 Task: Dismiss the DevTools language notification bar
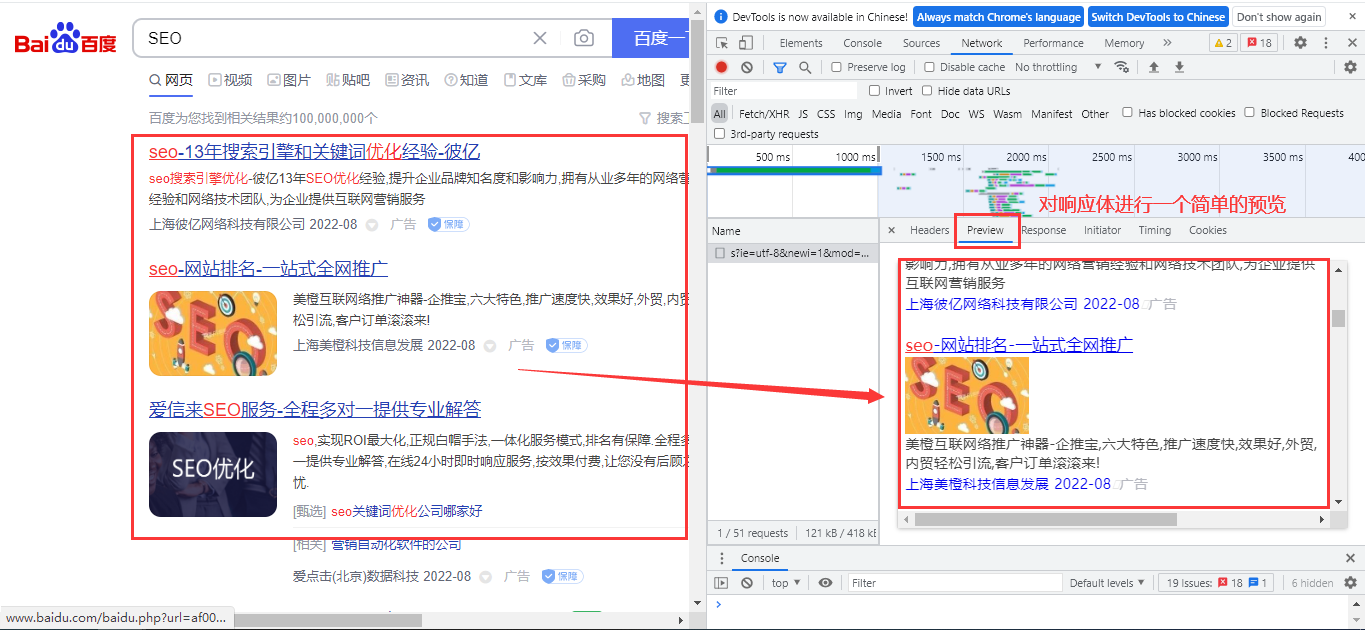tap(1350, 17)
